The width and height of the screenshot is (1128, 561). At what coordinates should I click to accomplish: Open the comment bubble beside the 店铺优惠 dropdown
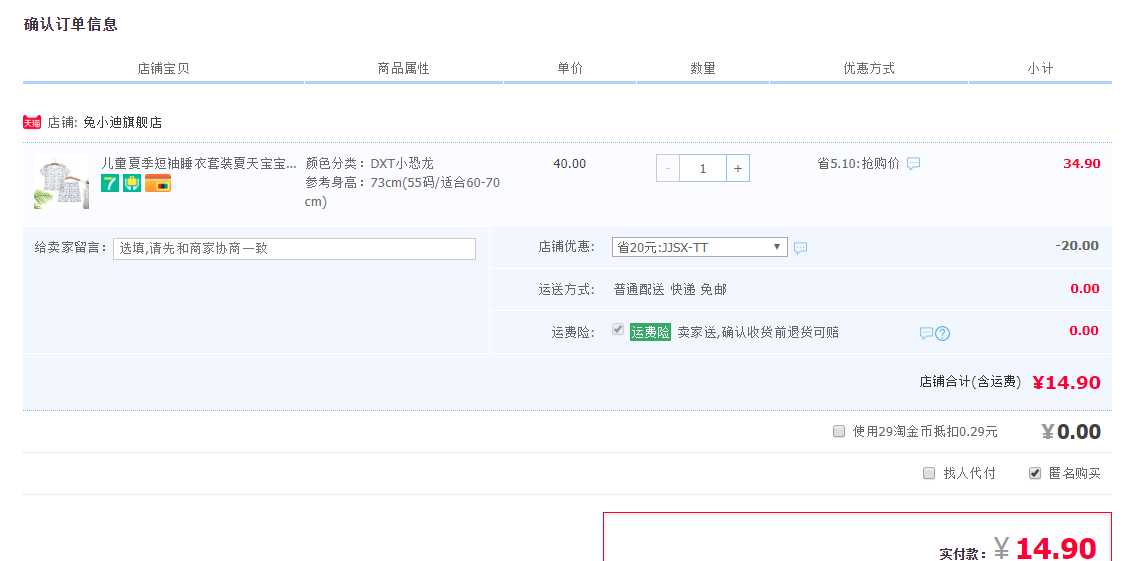800,248
